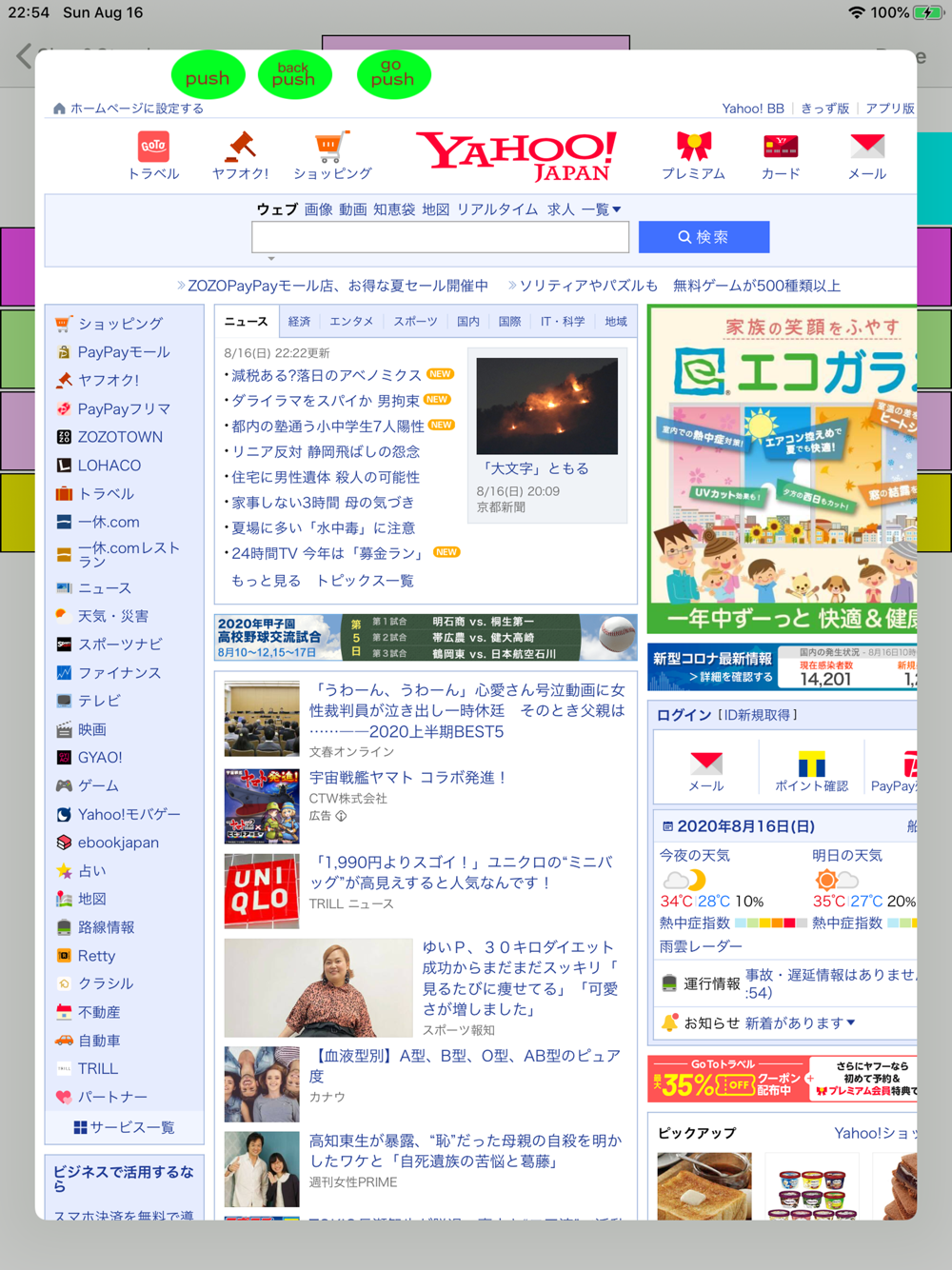Click the もっと見る link

pos(266,581)
